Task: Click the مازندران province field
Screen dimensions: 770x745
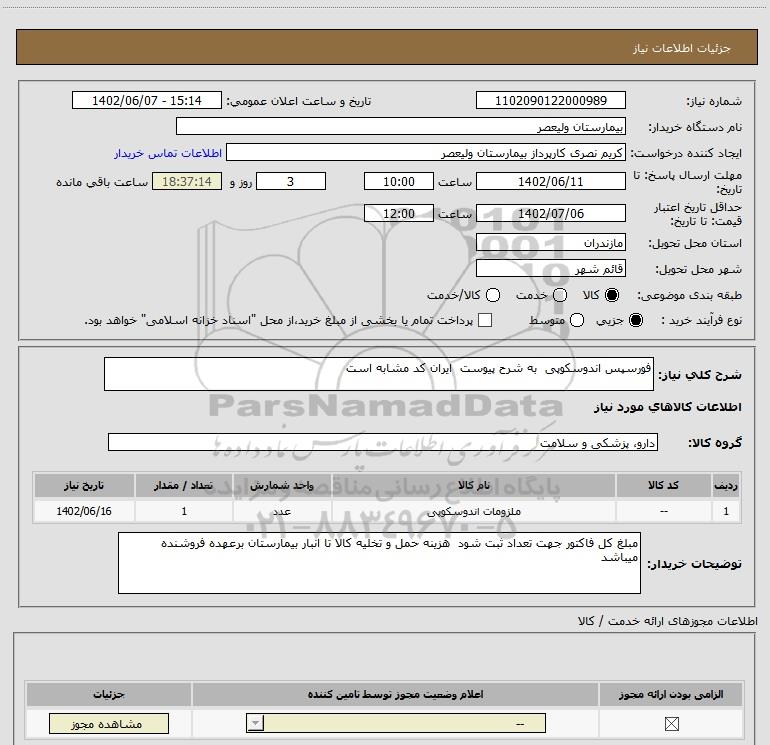Action: click(x=550, y=242)
